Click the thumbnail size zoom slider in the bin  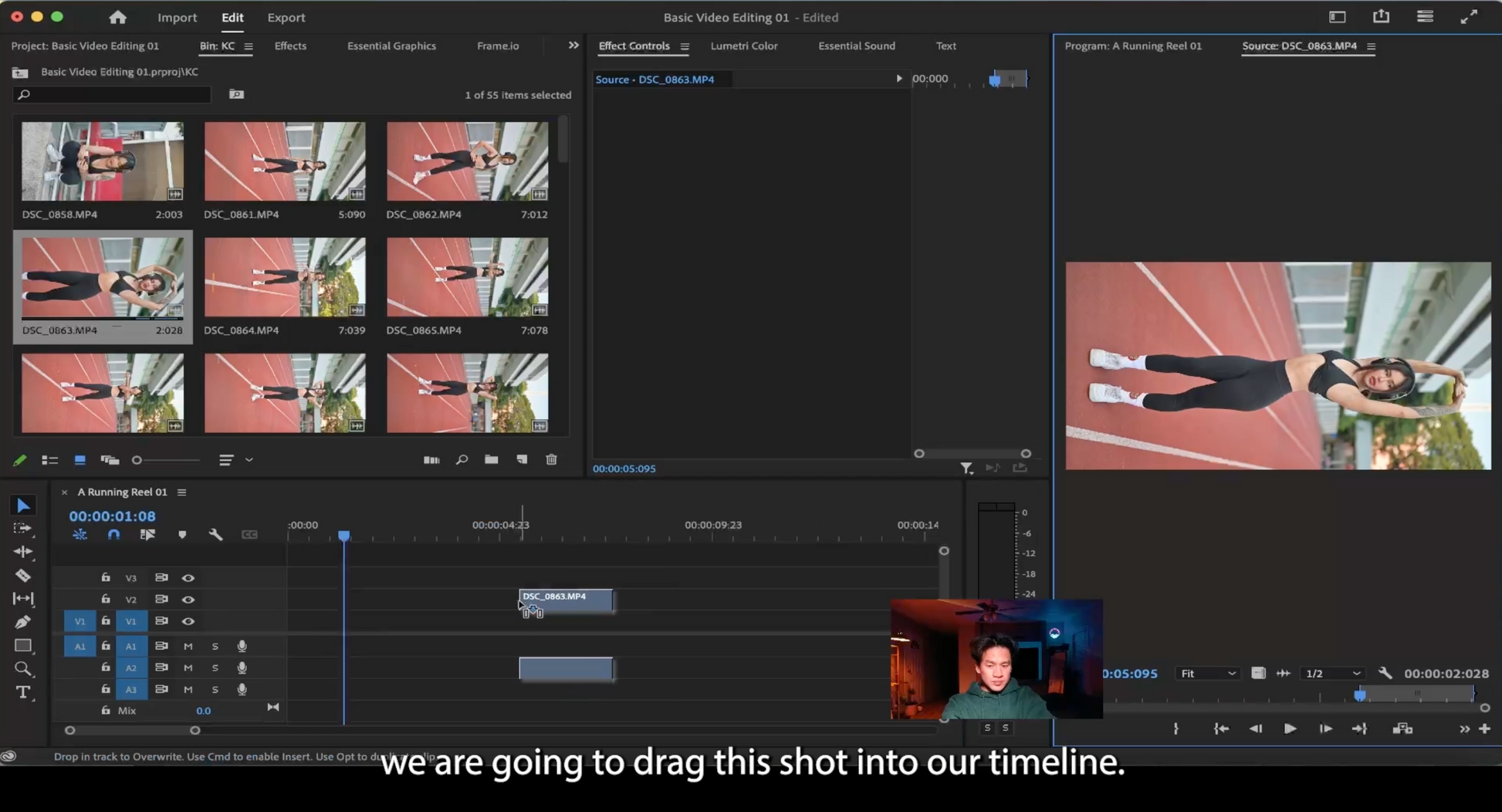click(137, 460)
